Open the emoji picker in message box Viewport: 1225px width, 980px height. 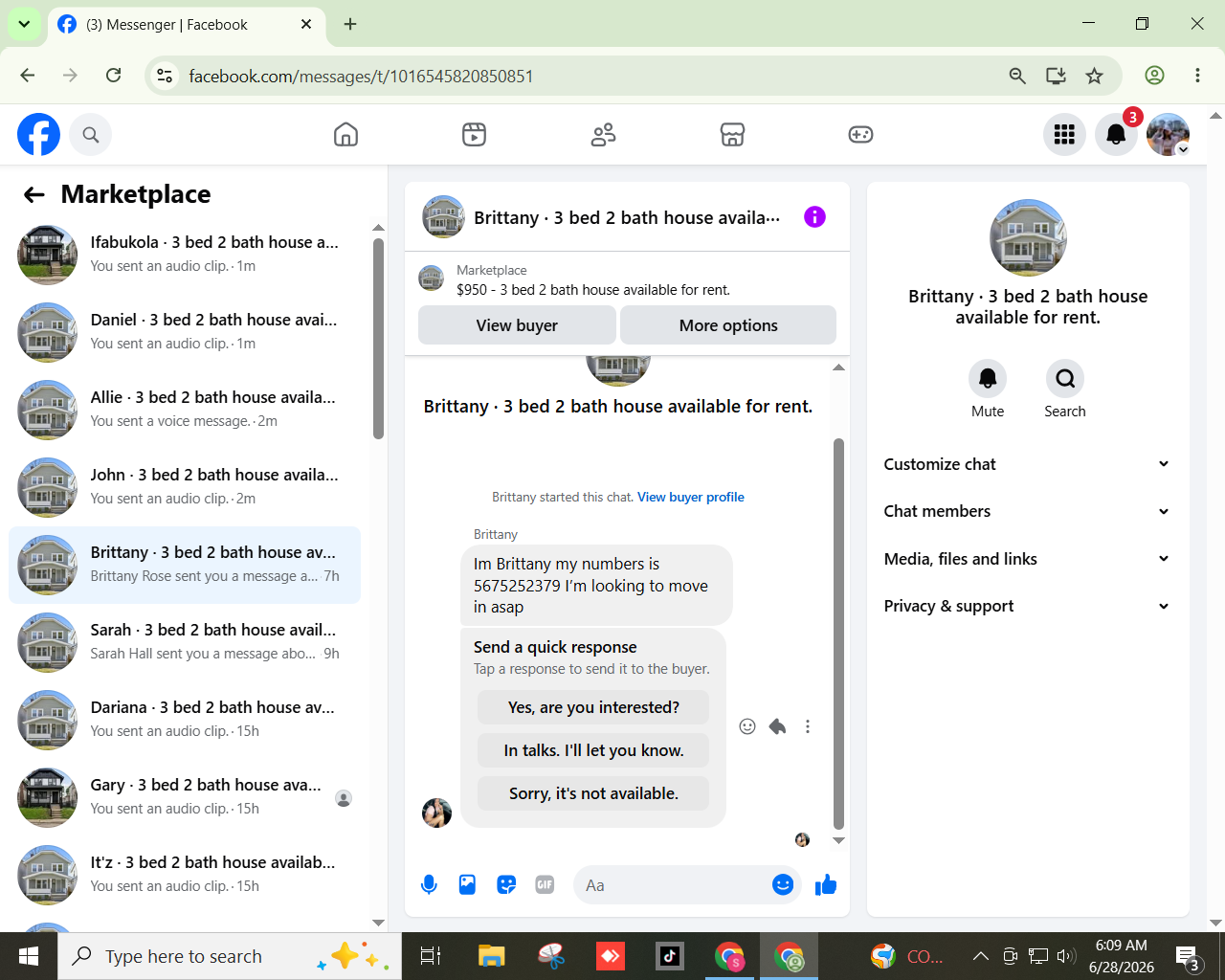(783, 885)
